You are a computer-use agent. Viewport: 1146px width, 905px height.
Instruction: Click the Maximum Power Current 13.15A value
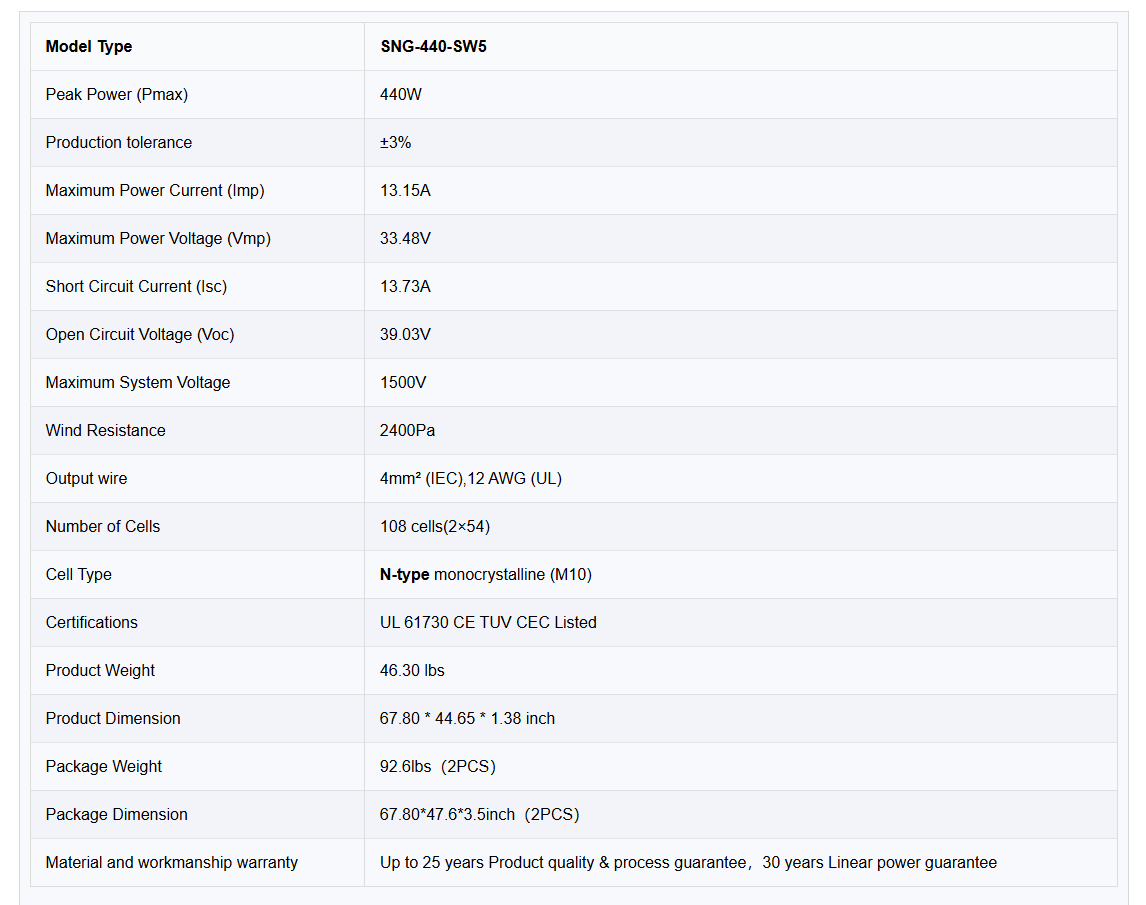[x=405, y=190]
